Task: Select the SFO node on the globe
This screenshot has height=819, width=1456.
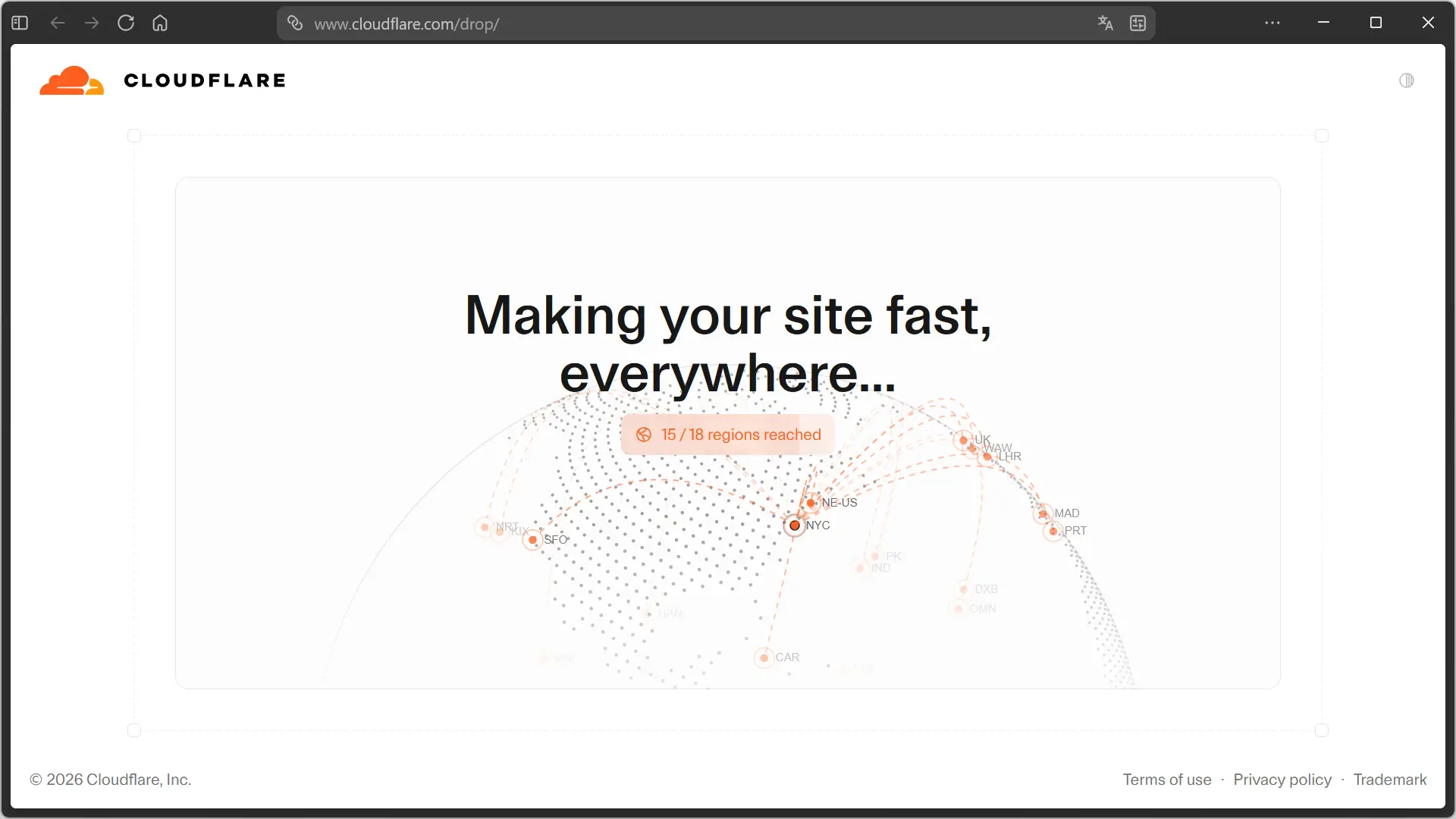Action: click(x=532, y=540)
